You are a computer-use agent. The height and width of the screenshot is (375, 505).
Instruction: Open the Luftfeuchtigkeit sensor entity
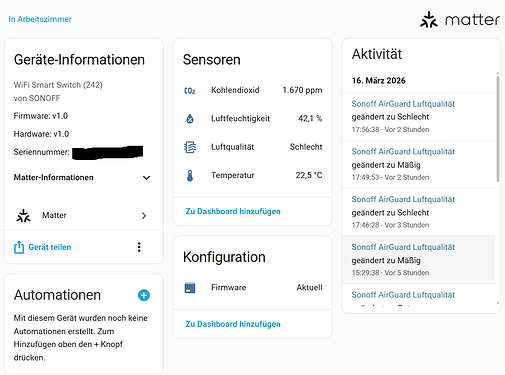coord(253,119)
